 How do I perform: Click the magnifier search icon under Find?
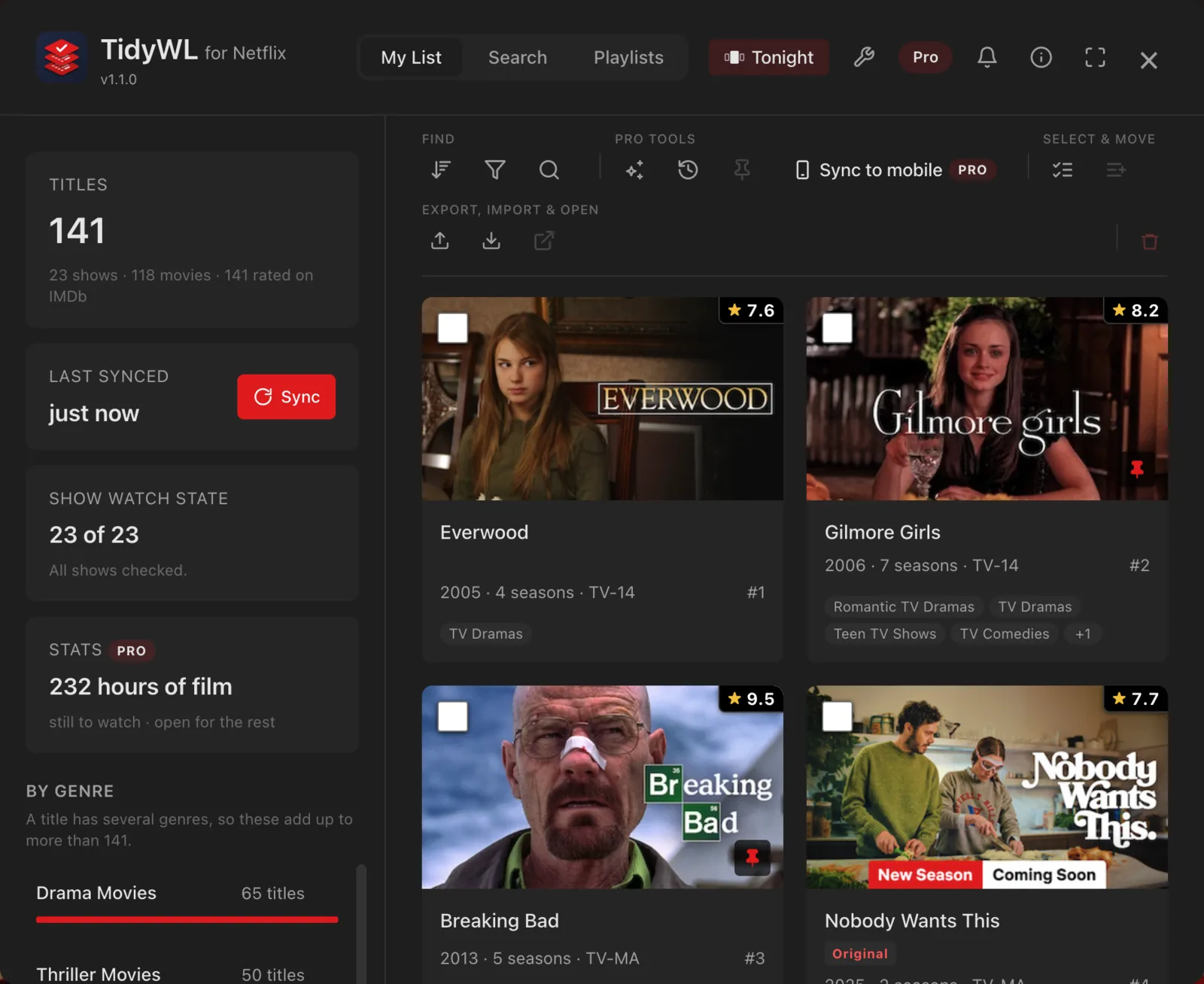point(549,170)
